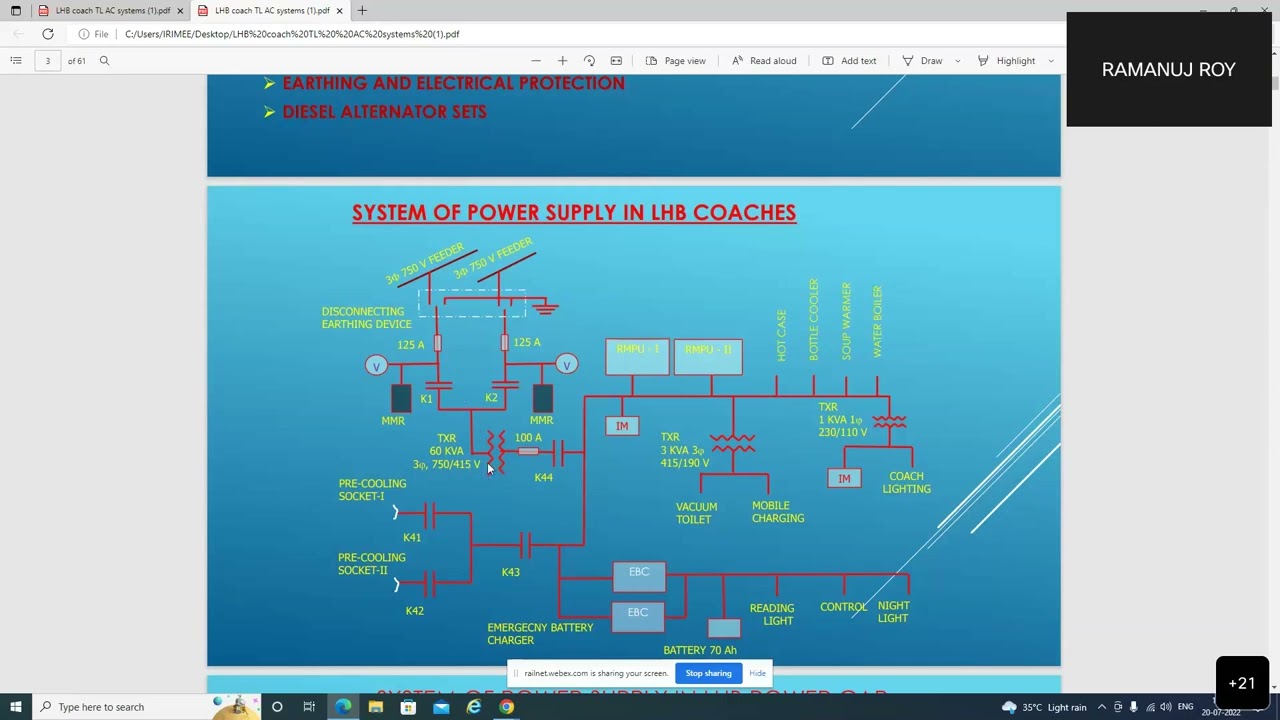Open Microsoft Edge from taskbar

click(x=343, y=707)
